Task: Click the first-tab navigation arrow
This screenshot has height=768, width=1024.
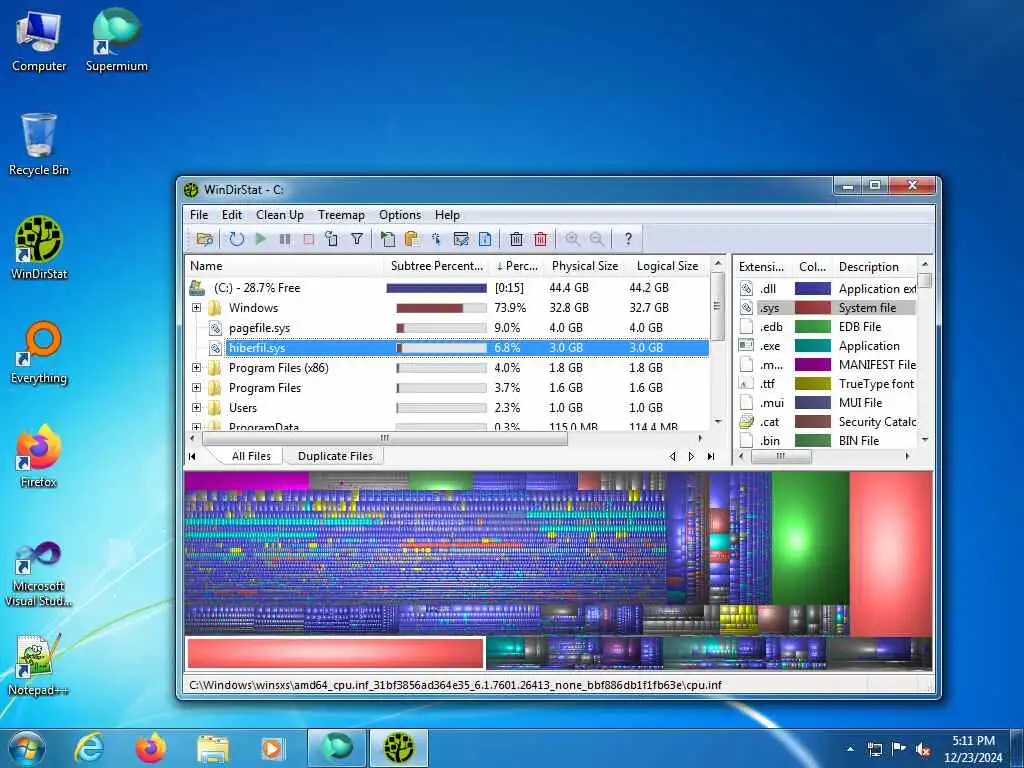Action: 193,456
